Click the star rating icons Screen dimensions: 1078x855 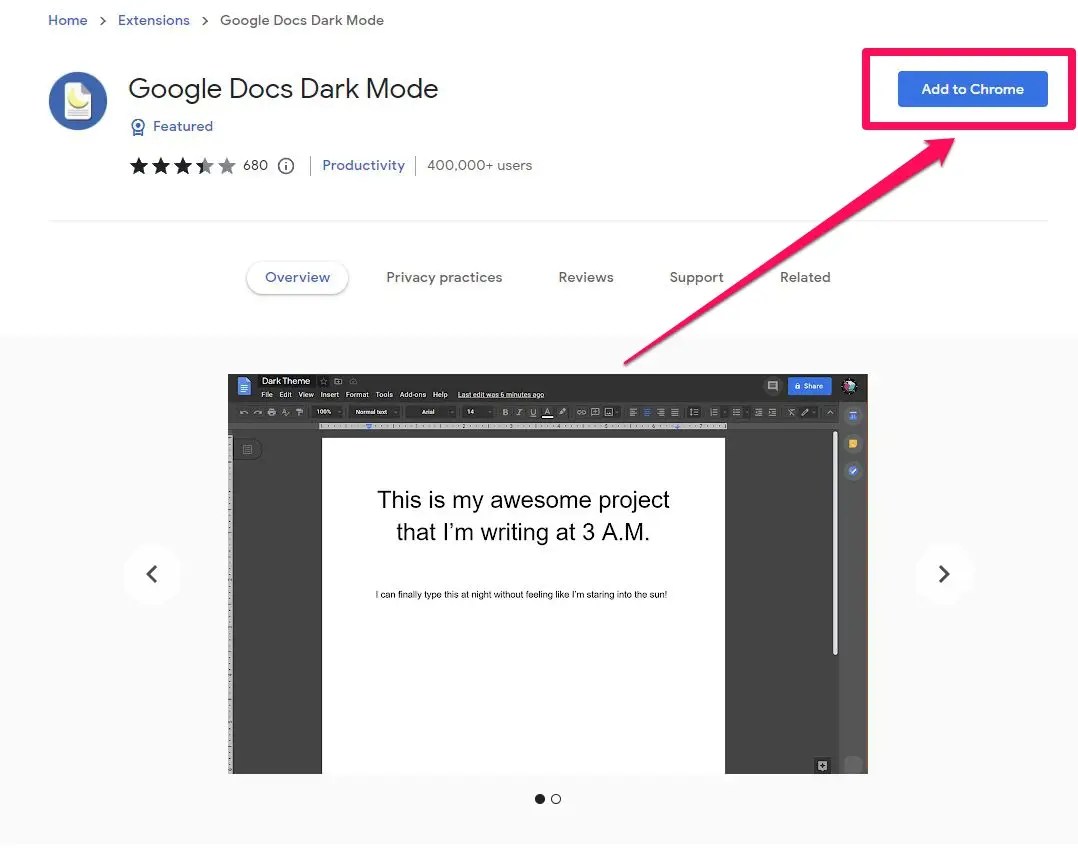[x=183, y=166]
